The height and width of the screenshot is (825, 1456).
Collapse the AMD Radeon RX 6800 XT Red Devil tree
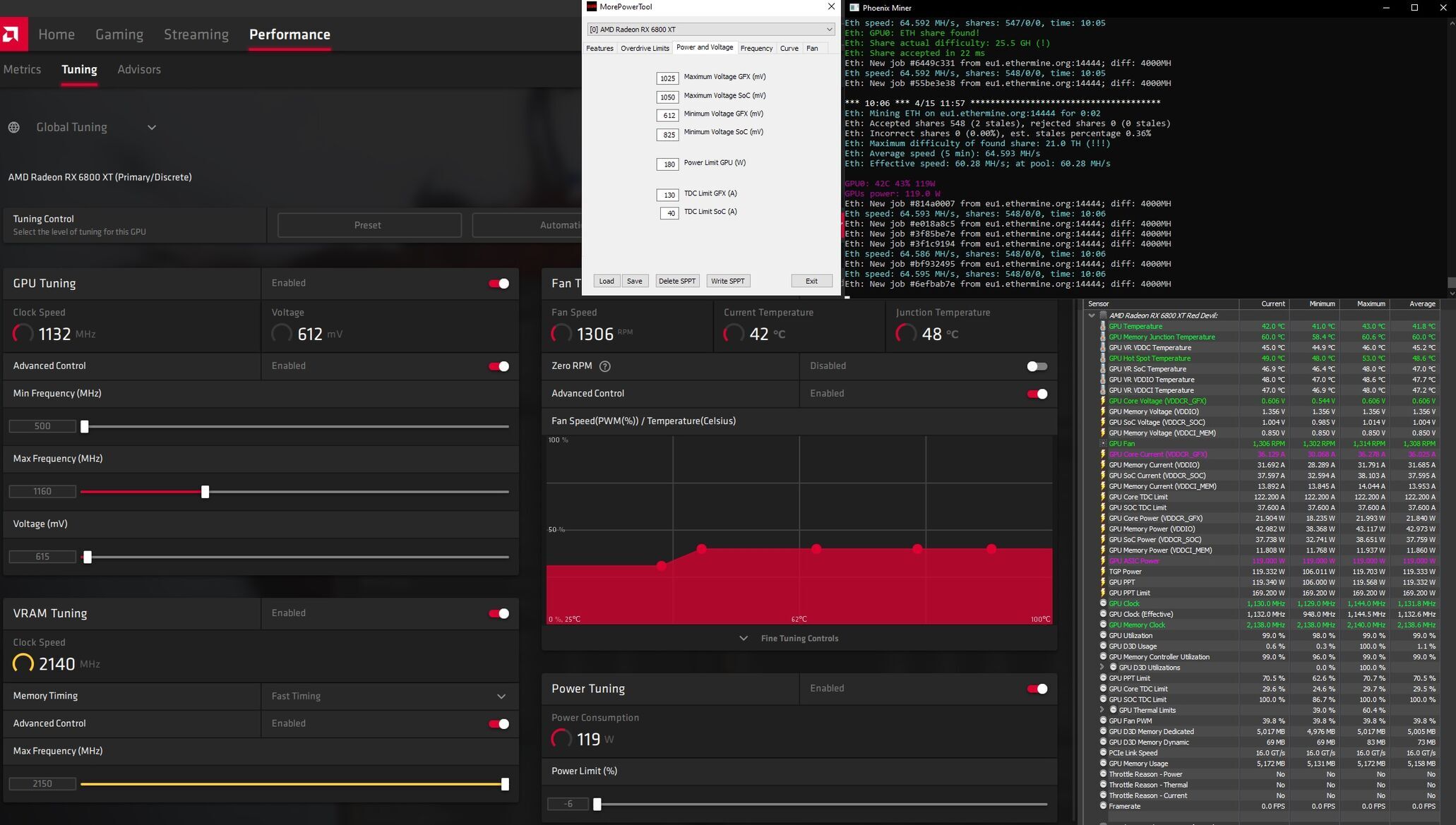1092,315
